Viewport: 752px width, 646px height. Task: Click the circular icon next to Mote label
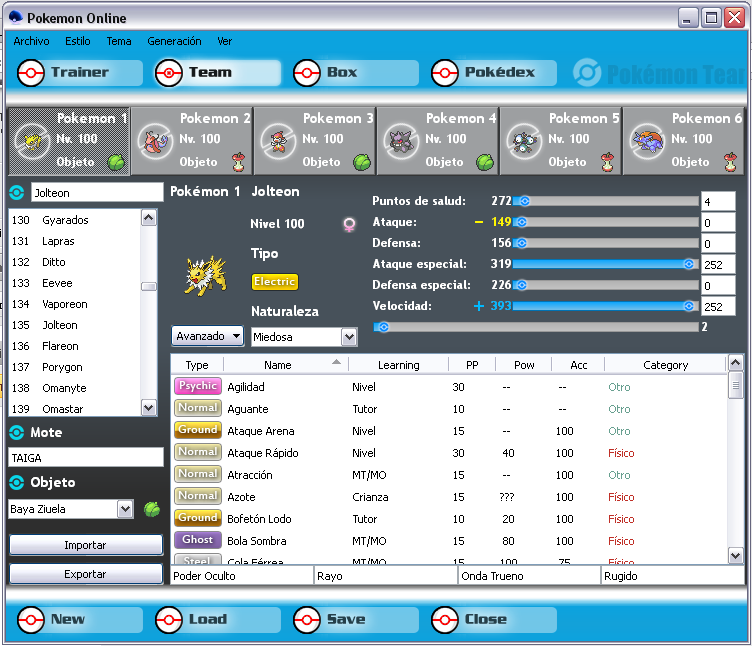16,433
